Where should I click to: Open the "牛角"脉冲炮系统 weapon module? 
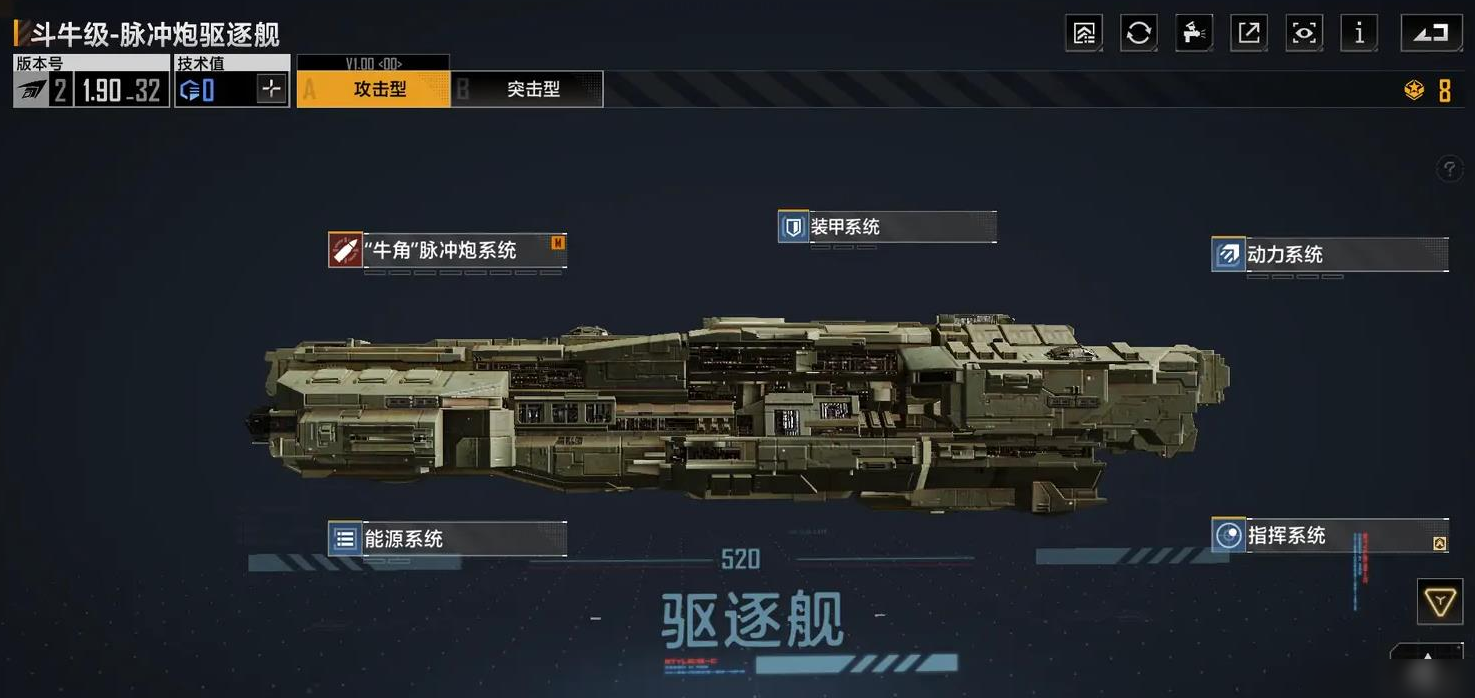447,250
